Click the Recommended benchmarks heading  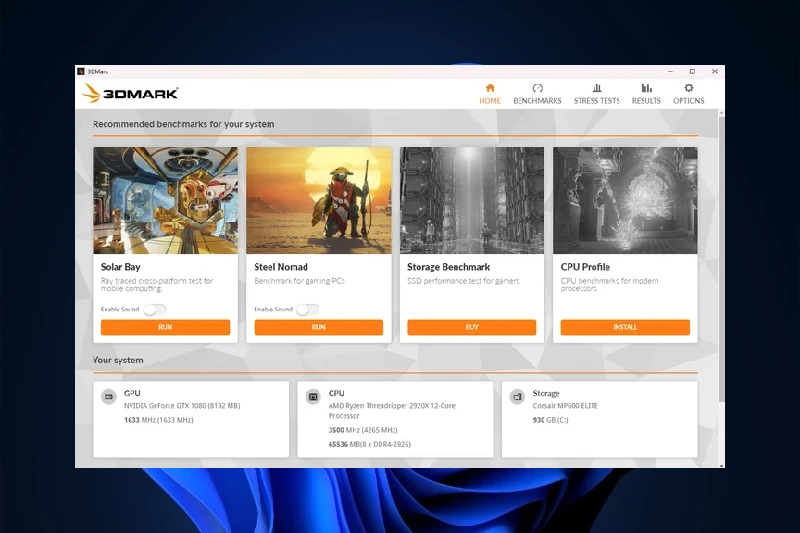(183, 124)
